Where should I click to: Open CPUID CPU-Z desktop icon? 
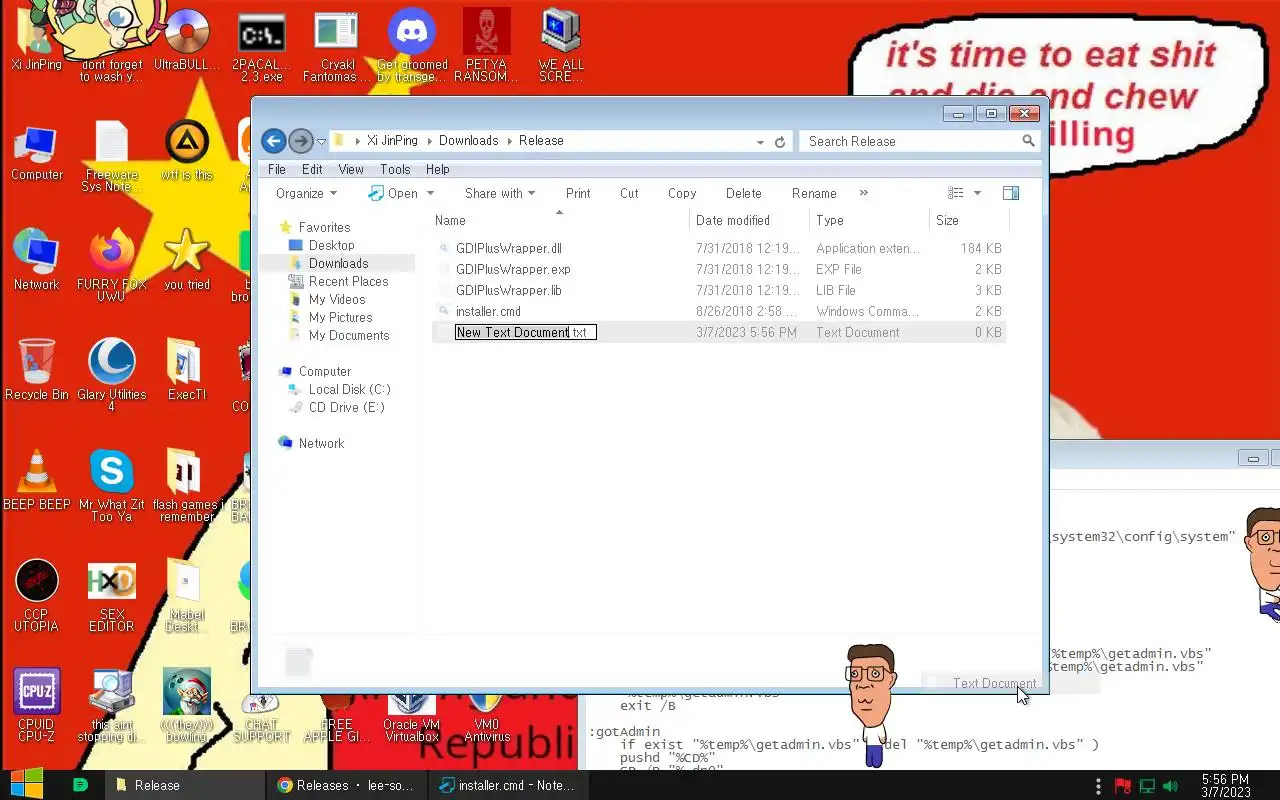pos(37,706)
